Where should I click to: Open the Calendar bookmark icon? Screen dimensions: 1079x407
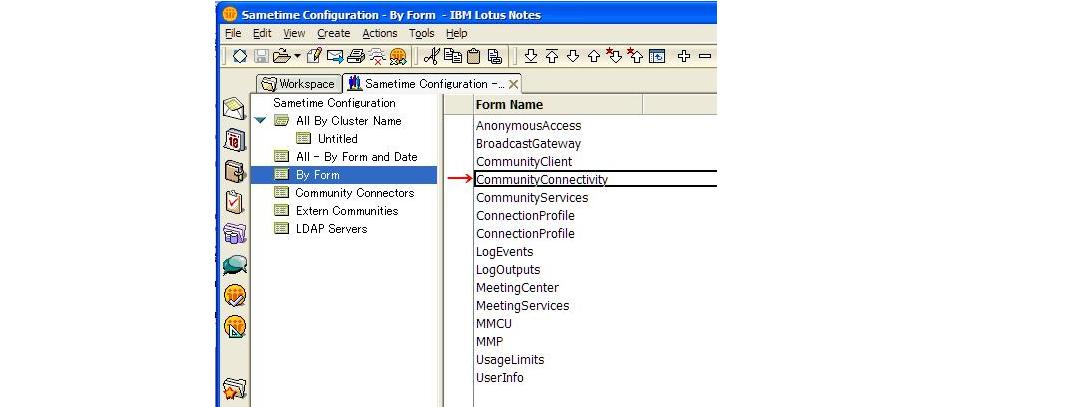(235, 140)
